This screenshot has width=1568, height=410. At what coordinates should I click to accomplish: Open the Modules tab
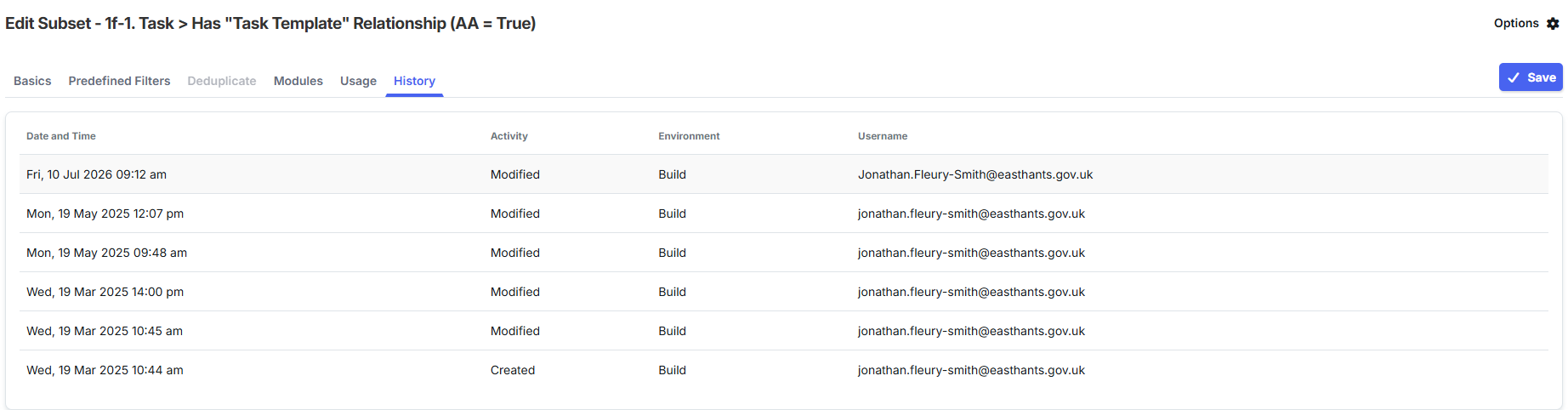(298, 81)
